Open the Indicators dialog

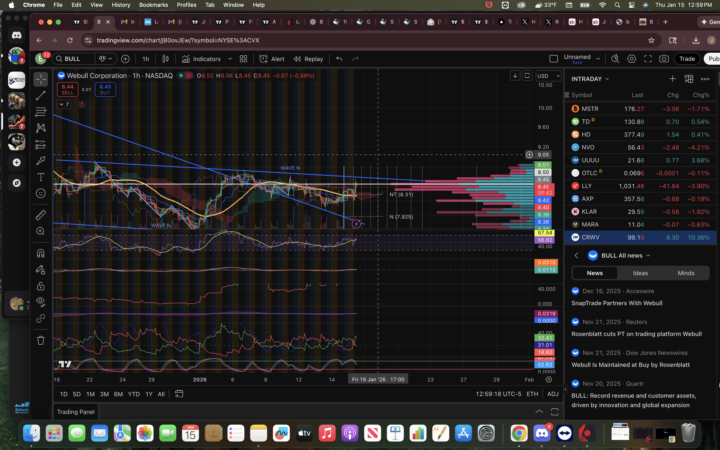tap(201, 59)
